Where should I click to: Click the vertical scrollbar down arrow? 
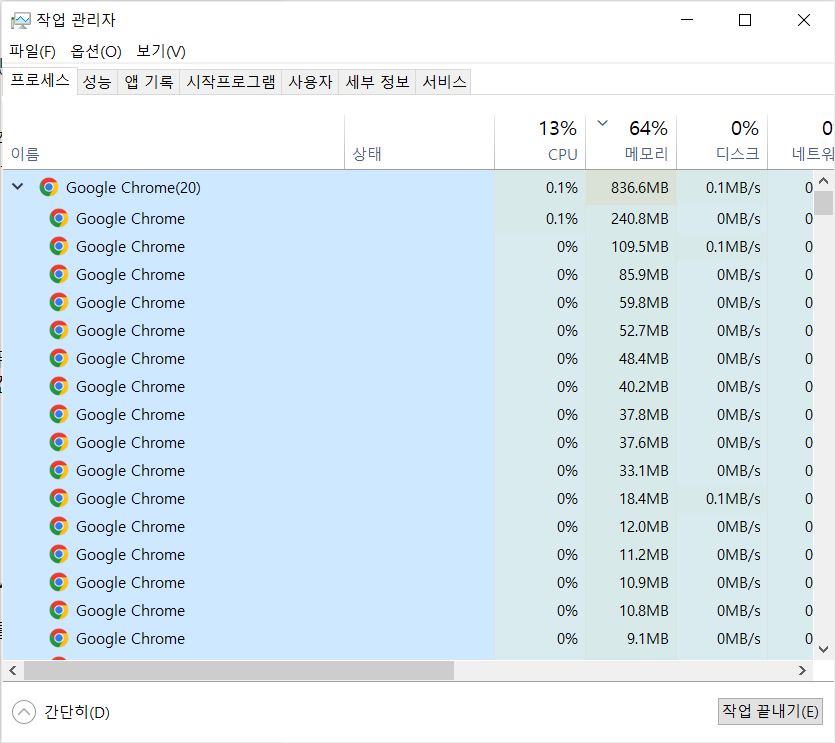coord(823,649)
